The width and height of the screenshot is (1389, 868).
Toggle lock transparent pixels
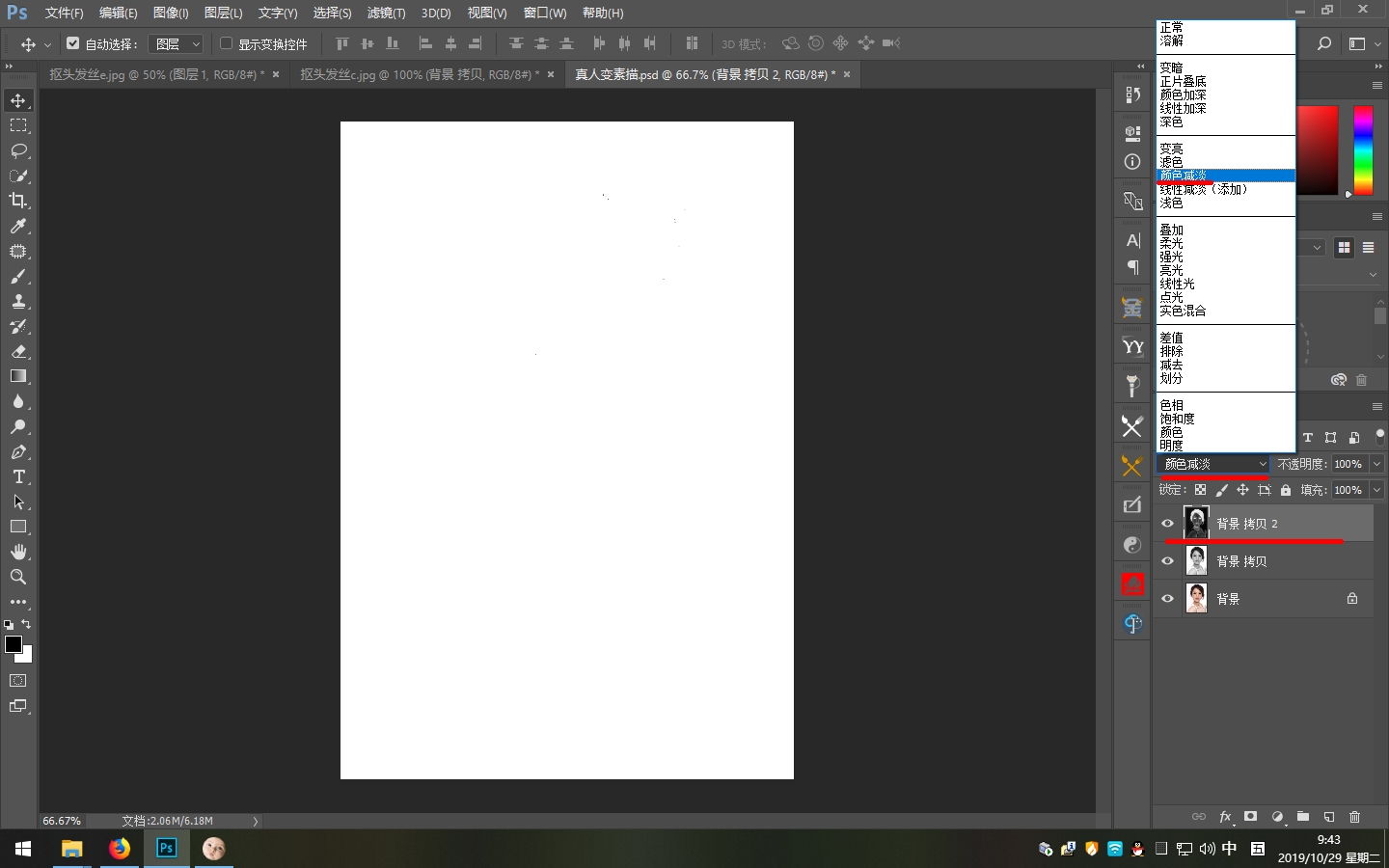(x=1200, y=490)
